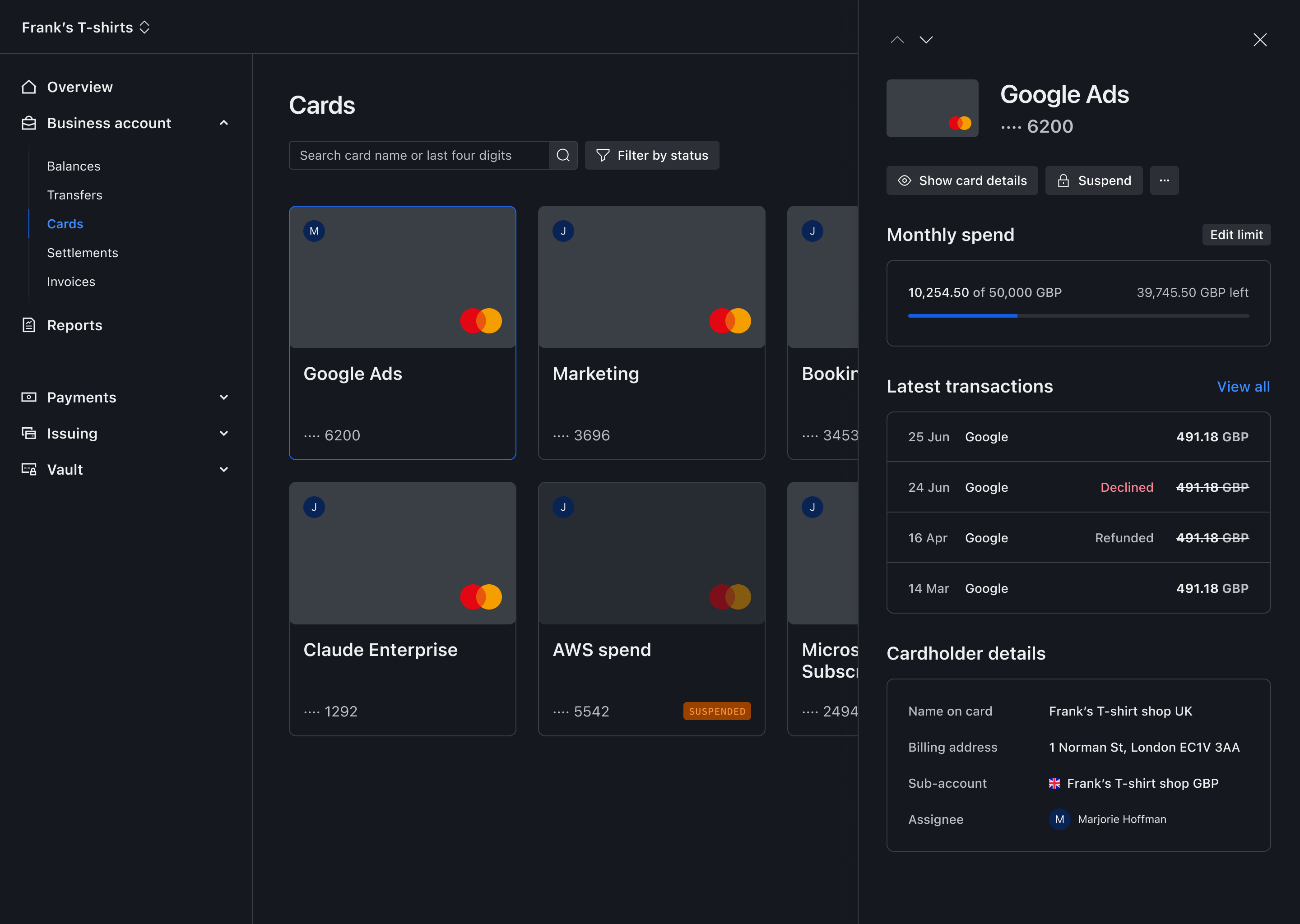Click the 25 Jun Google transaction row

pos(1078,437)
